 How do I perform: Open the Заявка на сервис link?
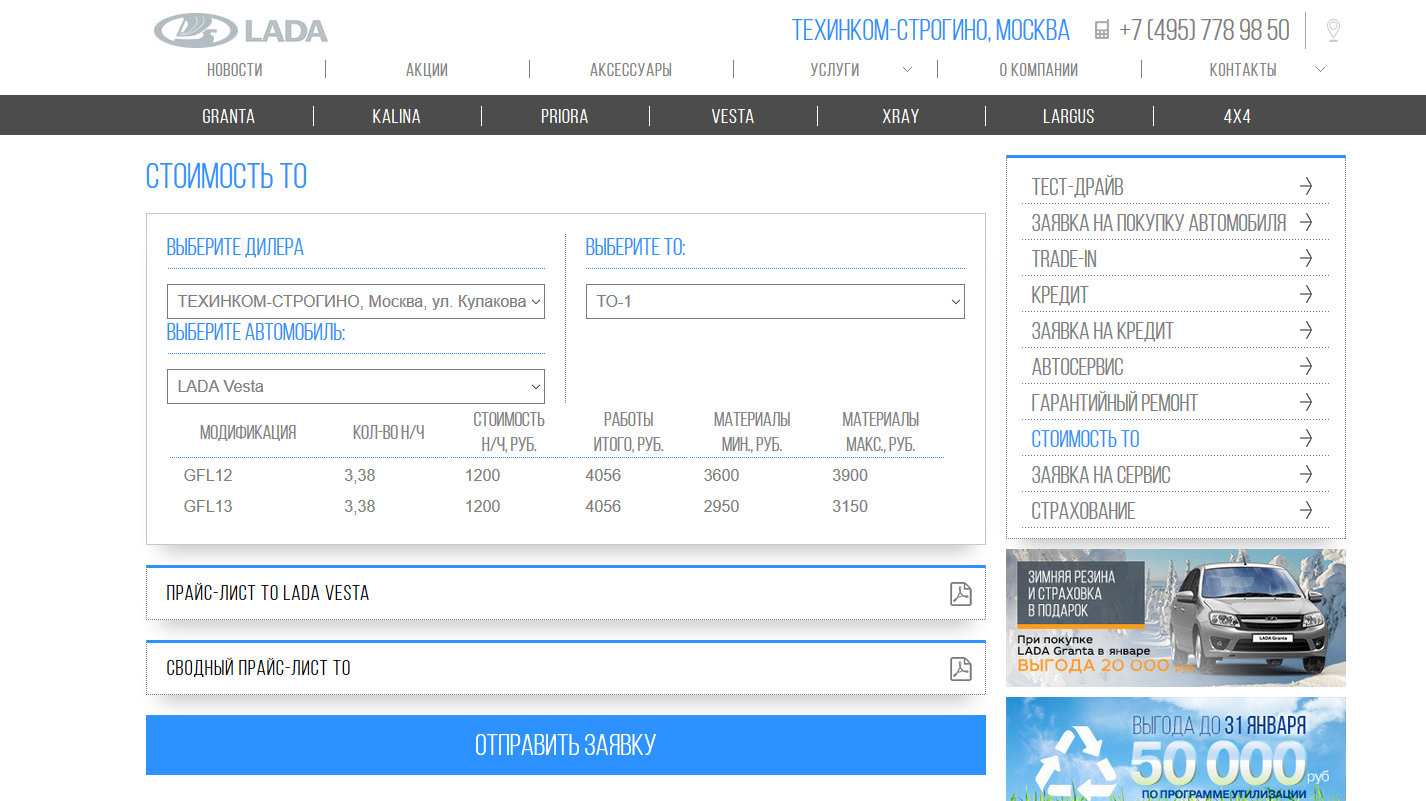1100,475
